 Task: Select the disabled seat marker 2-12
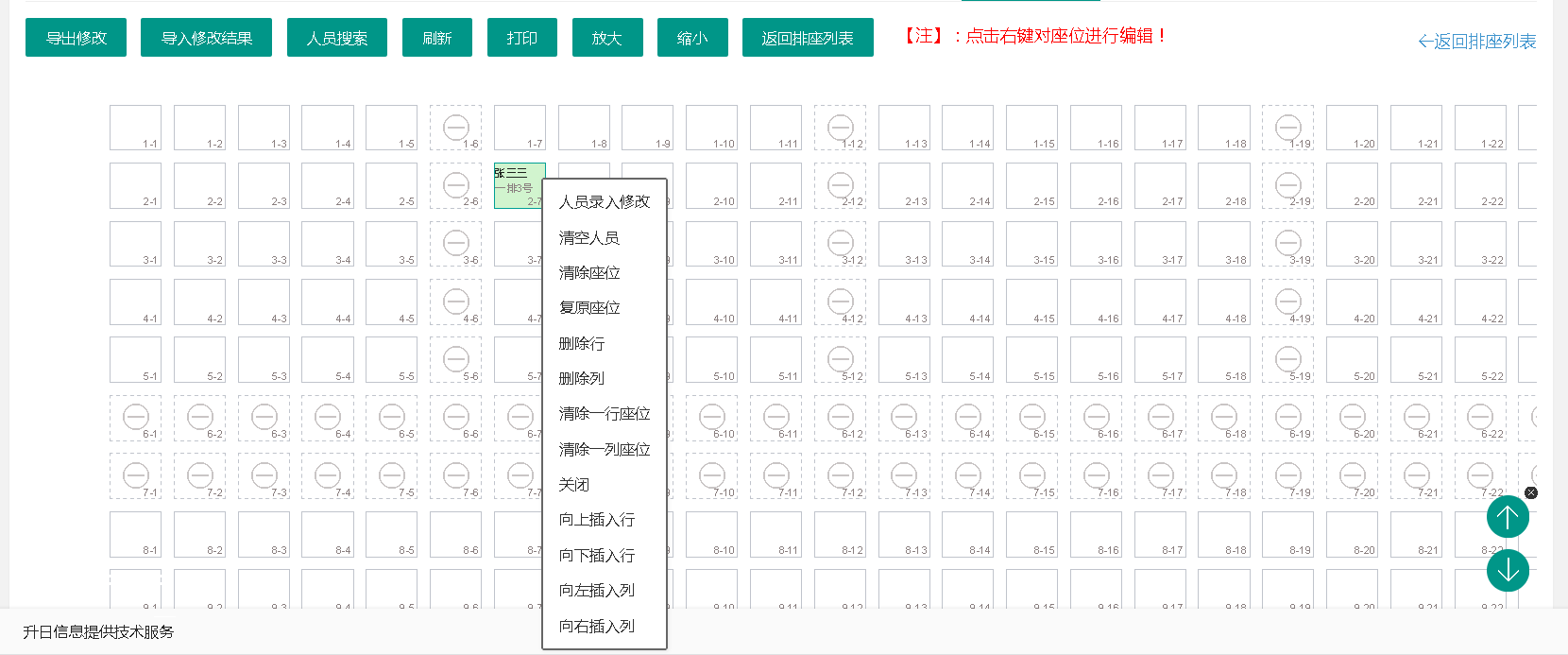click(841, 185)
